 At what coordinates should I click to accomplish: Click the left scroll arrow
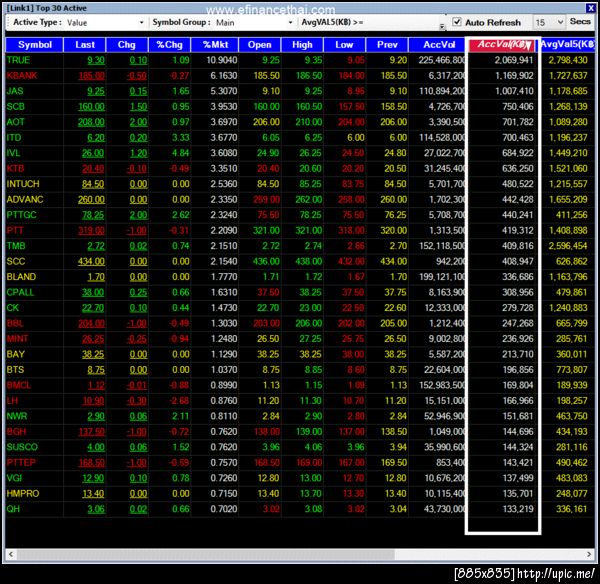pos(11,554)
